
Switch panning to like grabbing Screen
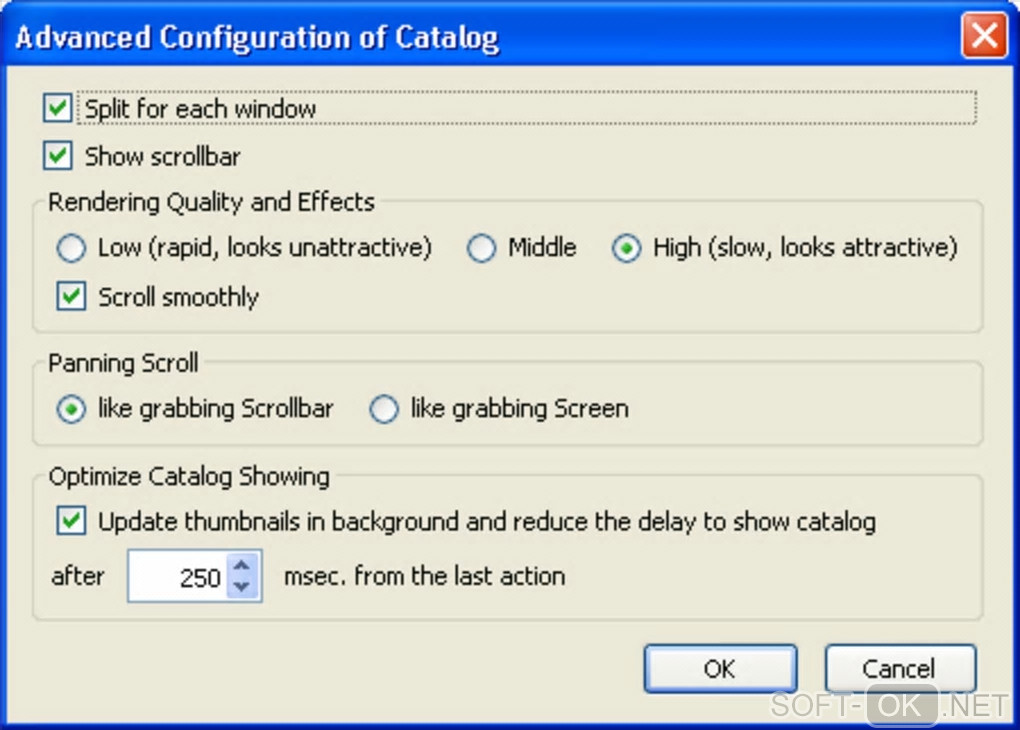[x=384, y=409]
